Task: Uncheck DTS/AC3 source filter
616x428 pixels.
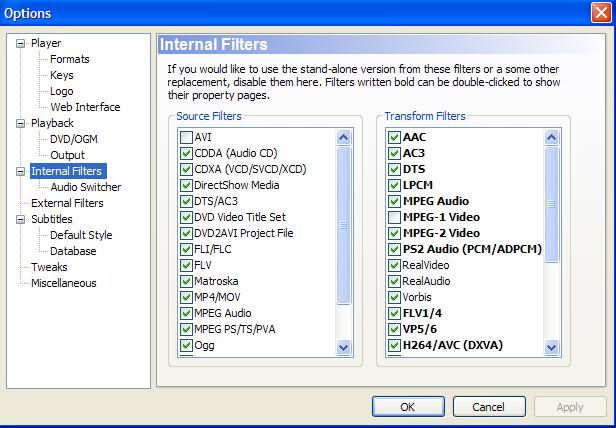Action: pos(186,201)
